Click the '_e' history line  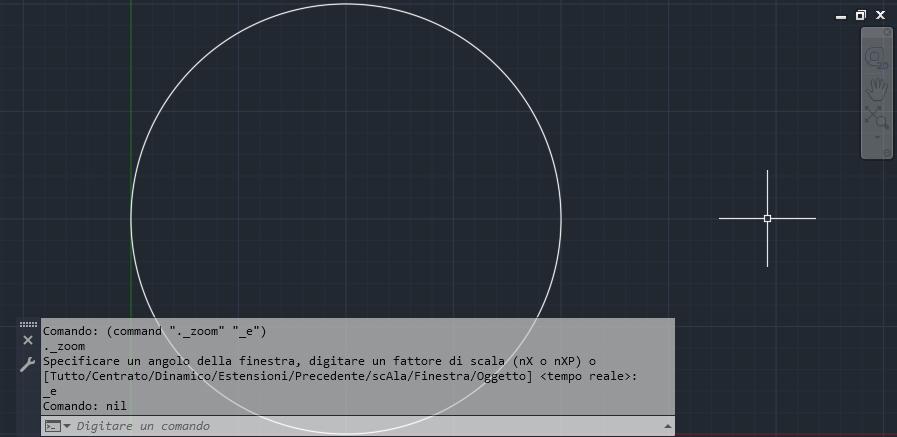point(50,391)
